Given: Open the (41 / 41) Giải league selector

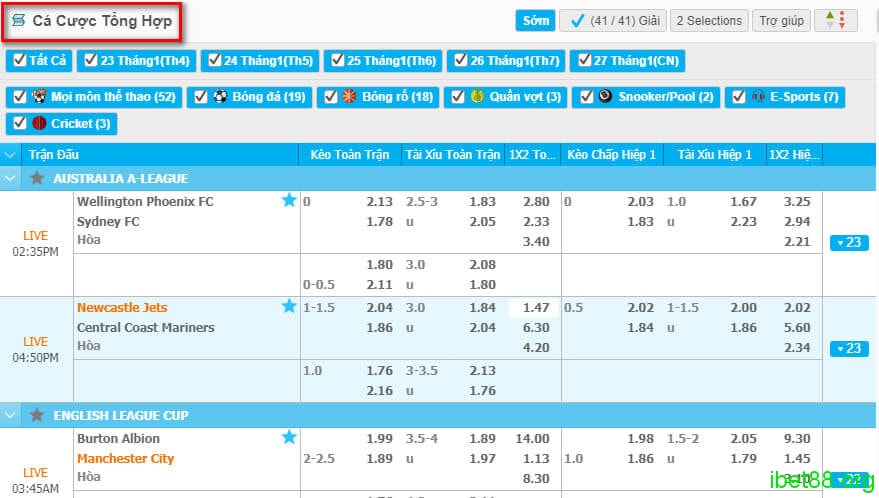Looking at the screenshot, I should coord(613,21).
